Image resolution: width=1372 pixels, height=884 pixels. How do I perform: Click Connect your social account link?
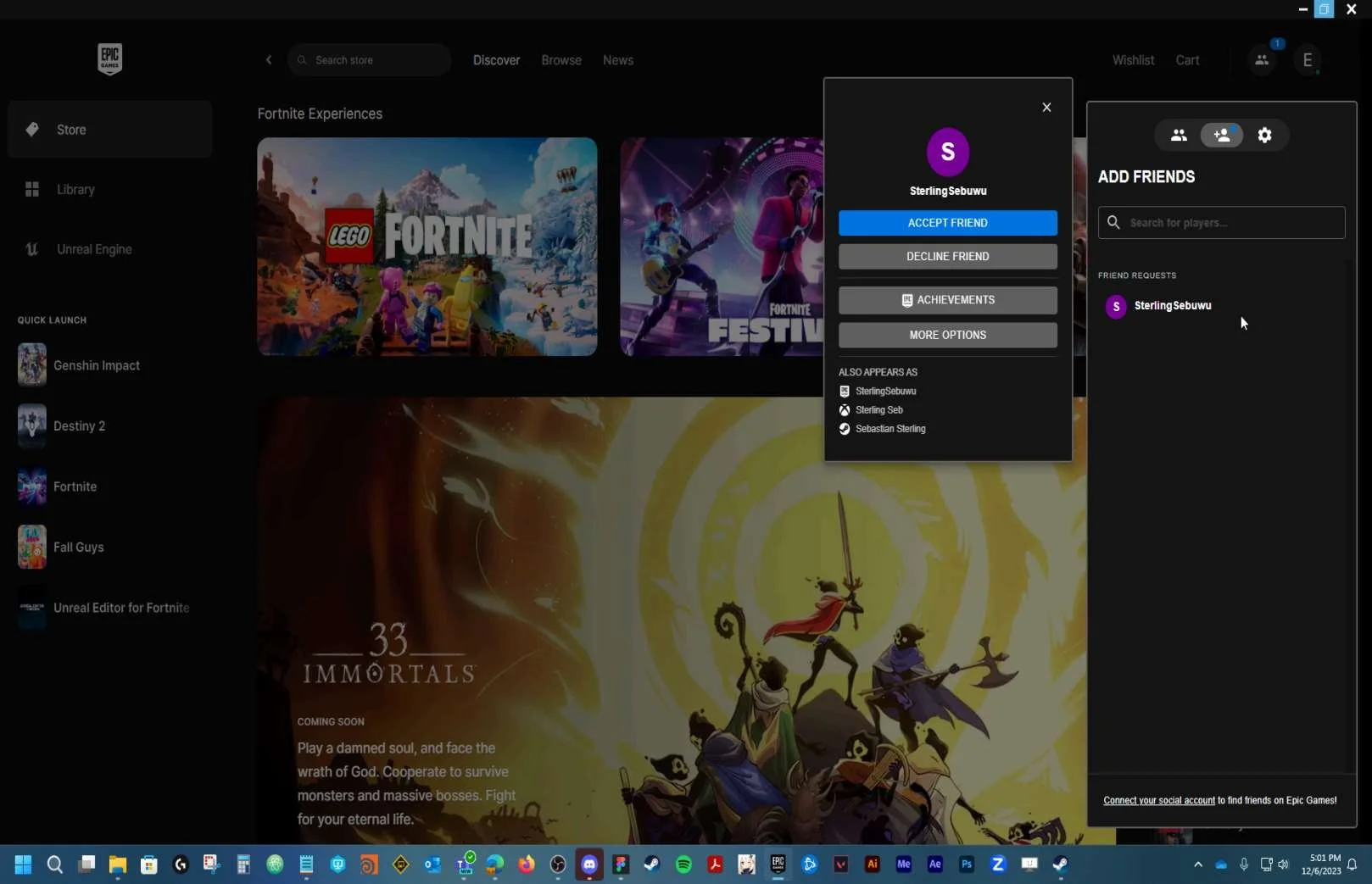(x=1159, y=800)
